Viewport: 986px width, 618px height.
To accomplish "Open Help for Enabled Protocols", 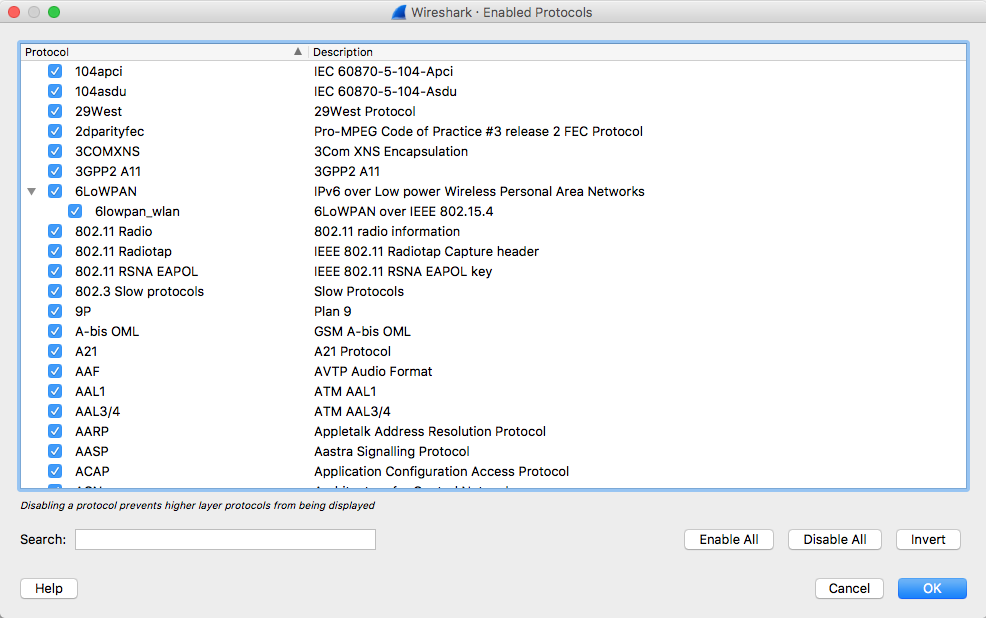I will (x=49, y=589).
